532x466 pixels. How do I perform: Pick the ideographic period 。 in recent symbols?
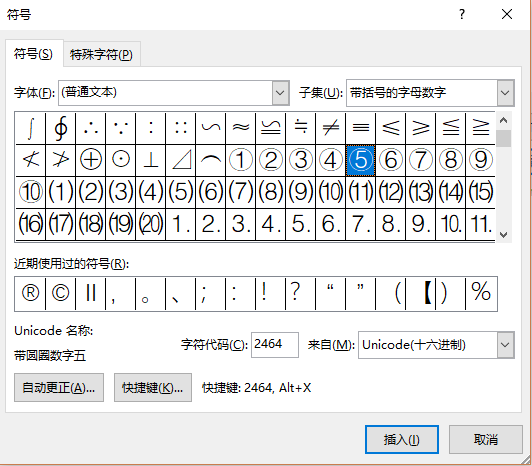click(x=151, y=293)
